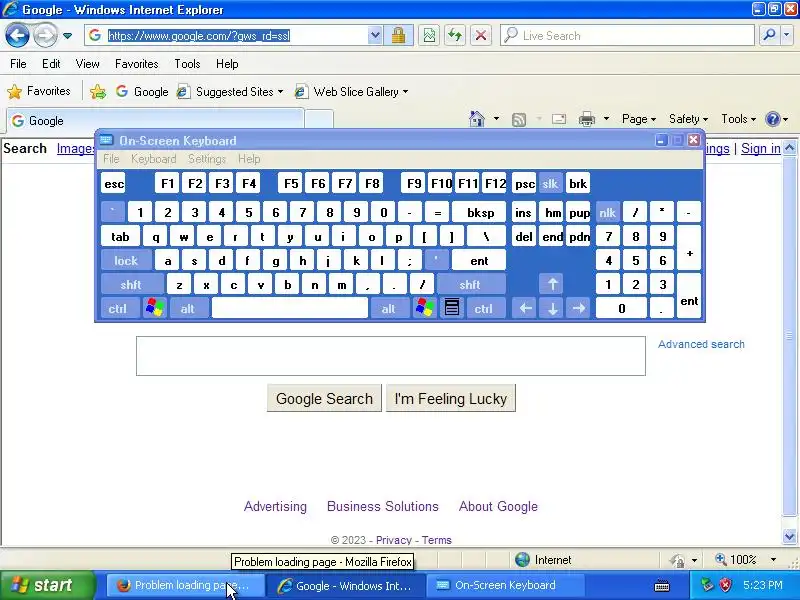Screen dimensions: 800x600
Task: Toggle caps lock key on keyboard
Action: pyautogui.click(x=126, y=261)
